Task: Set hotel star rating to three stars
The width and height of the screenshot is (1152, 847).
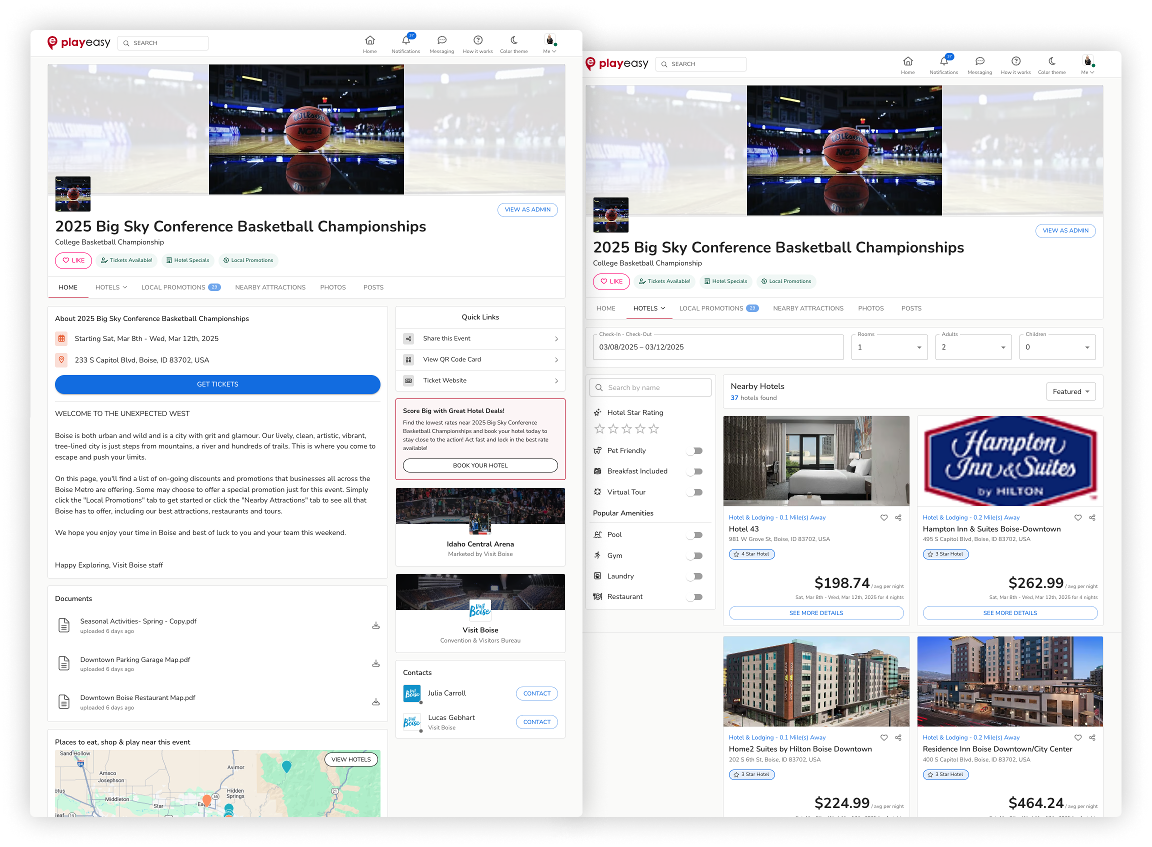Action: coord(627,429)
